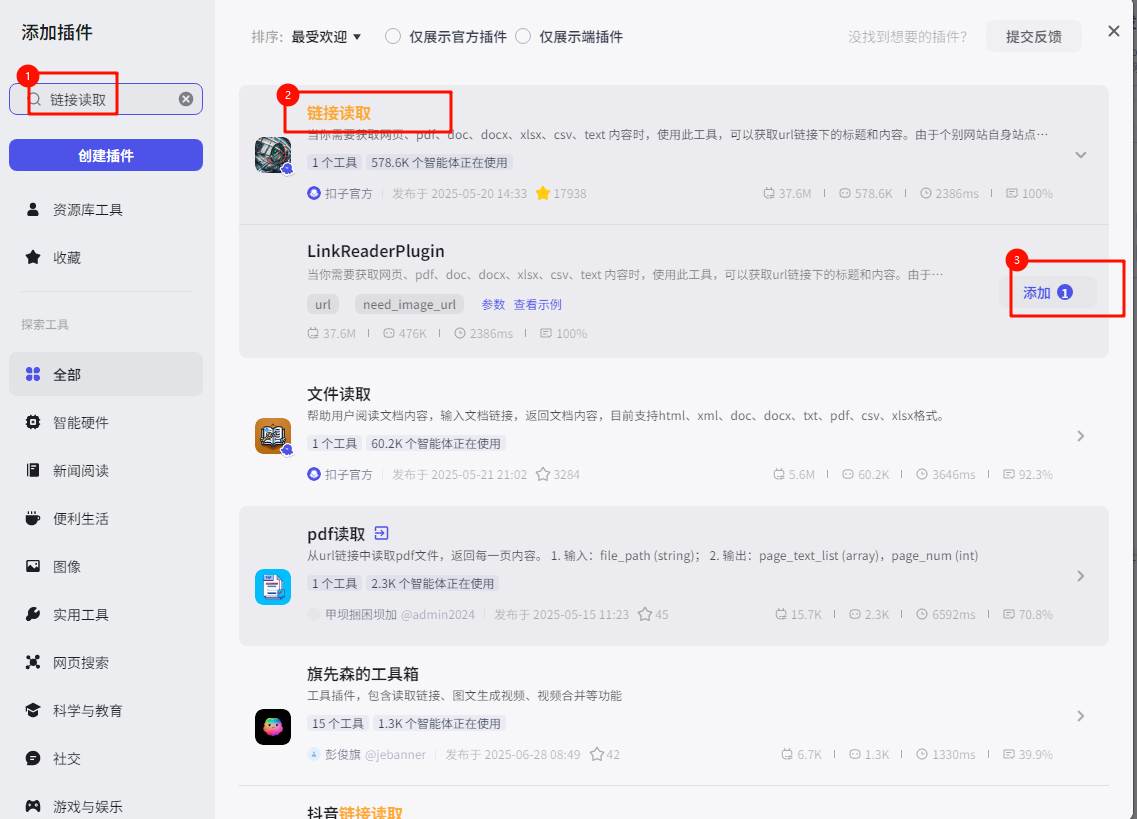Screen dimensions: 1137x819
Task: Click the pdf读取 plugin icon
Action: pyautogui.click(x=273, y=587)
